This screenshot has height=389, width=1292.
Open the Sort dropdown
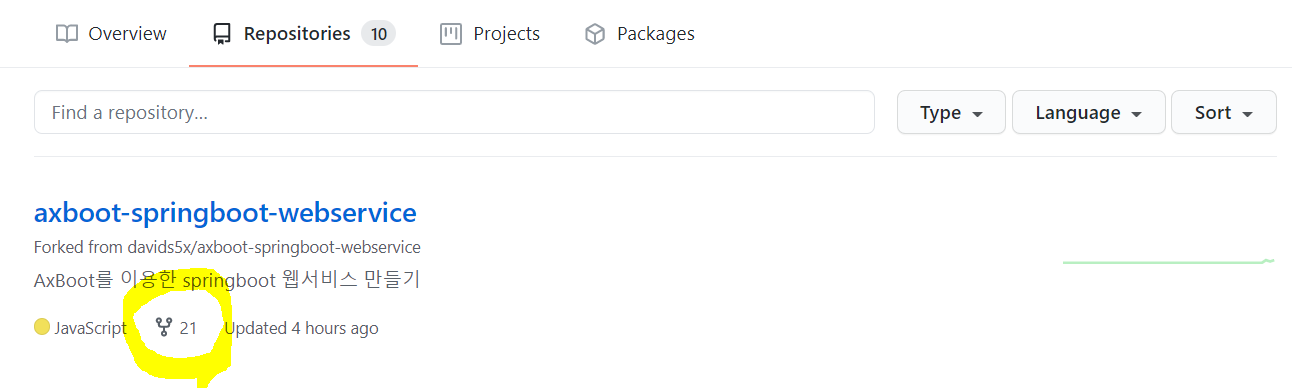click(1224, 112)
